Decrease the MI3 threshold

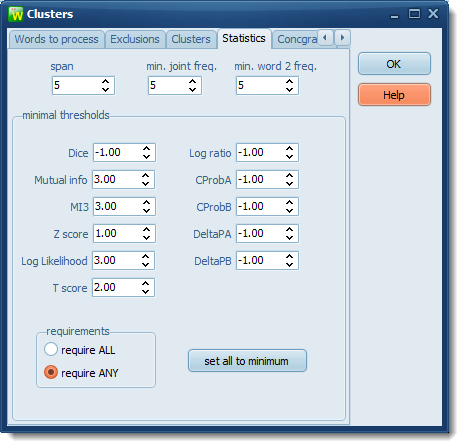tap(146, 210)
